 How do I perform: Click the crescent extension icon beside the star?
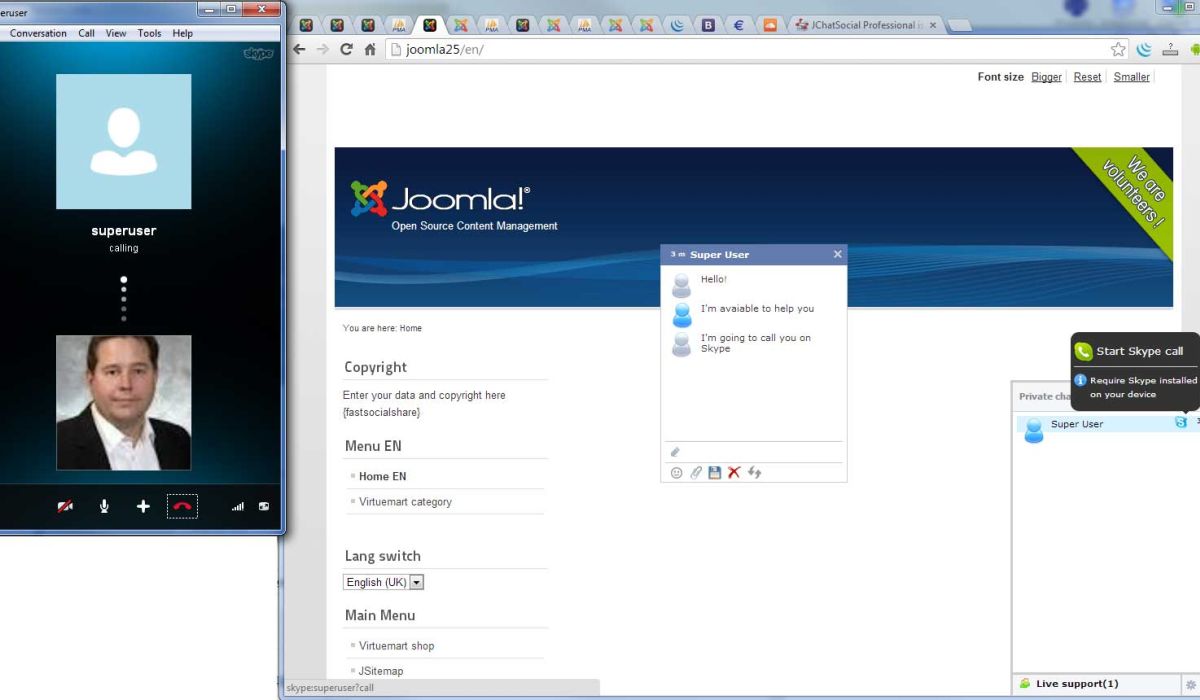coord(1144,49)
